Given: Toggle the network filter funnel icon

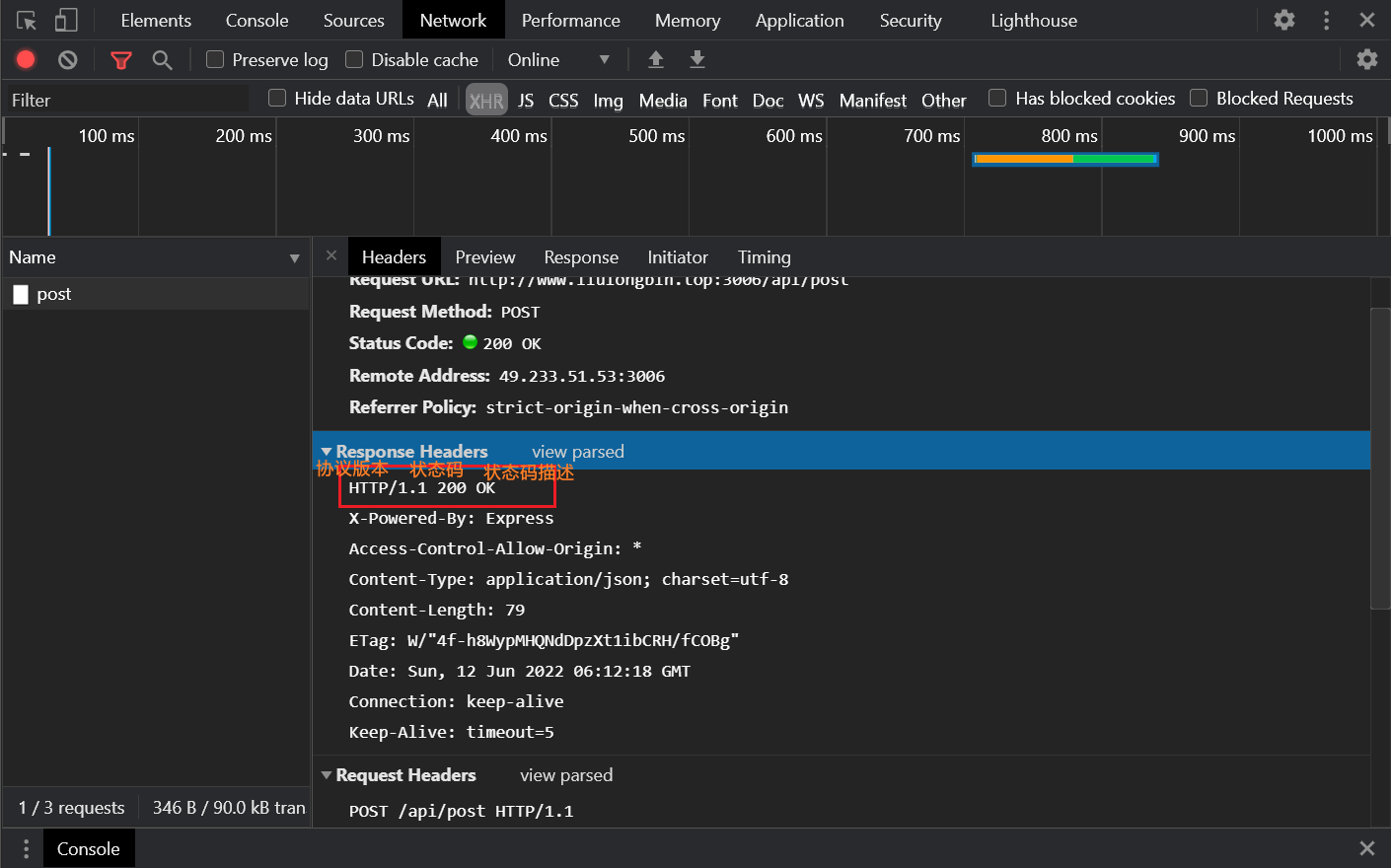Looking at the screenshot, I should pos(121,60).
